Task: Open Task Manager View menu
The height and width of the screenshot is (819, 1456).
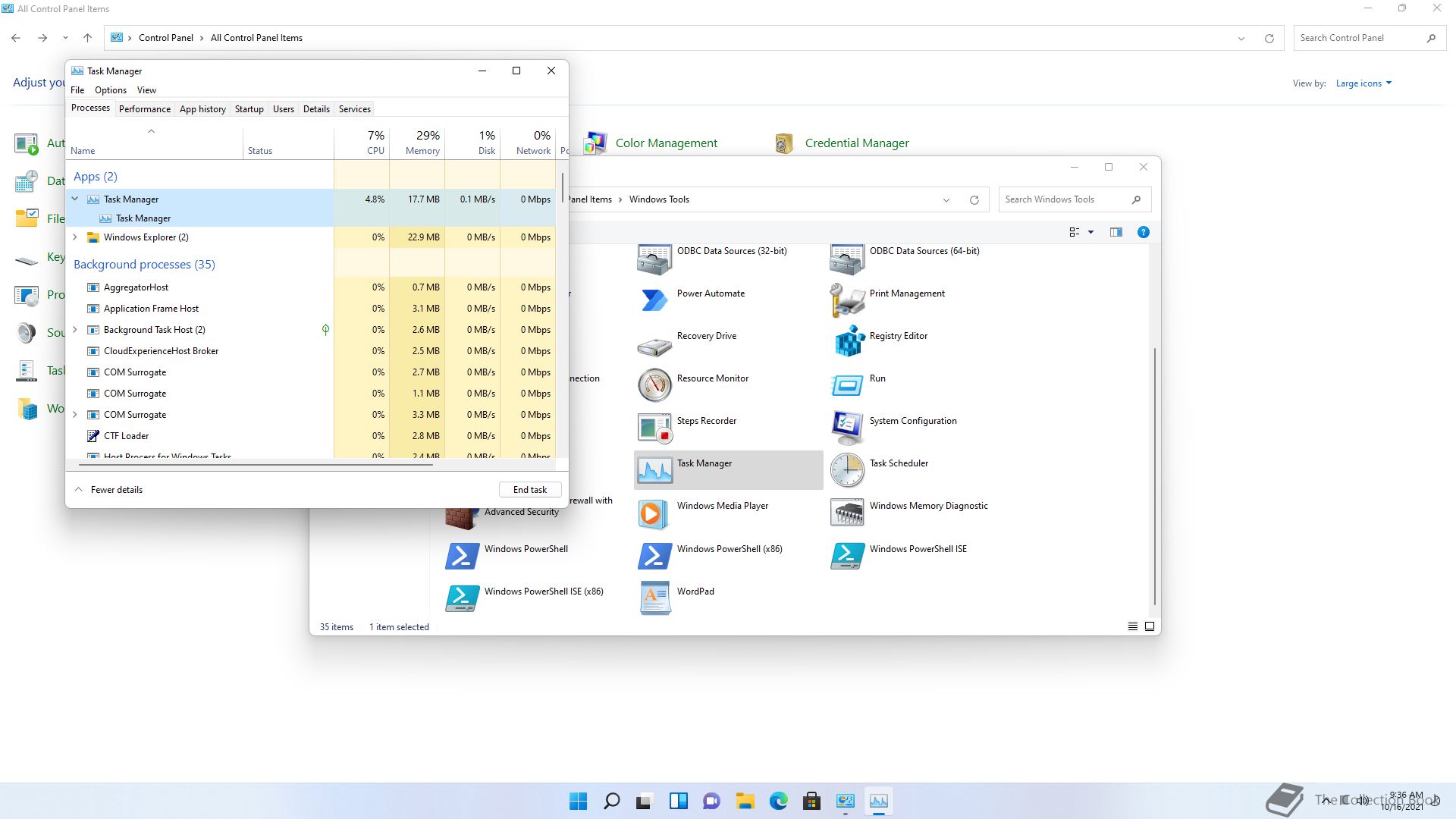Action: point(146,90)
